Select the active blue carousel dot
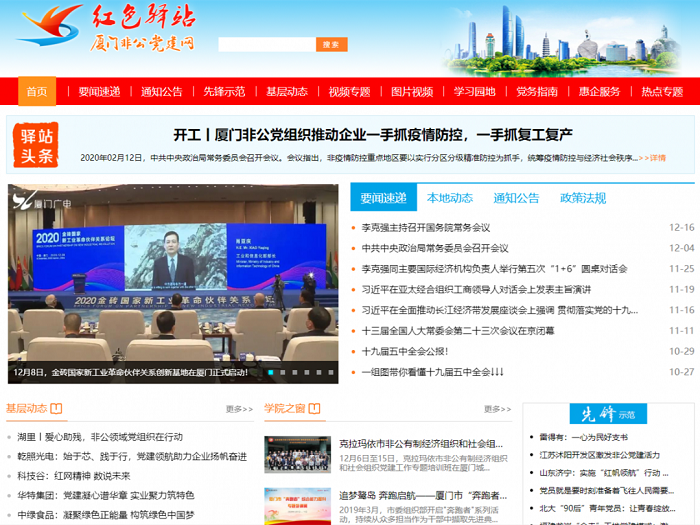700x525 pixels. 270,372
